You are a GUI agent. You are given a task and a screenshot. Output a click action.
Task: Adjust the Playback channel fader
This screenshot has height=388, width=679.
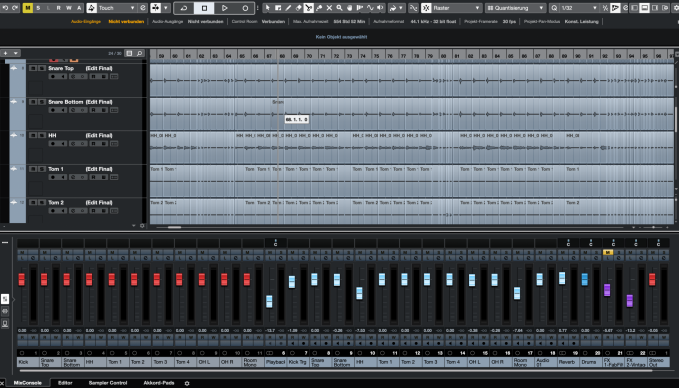coord(269,301)
